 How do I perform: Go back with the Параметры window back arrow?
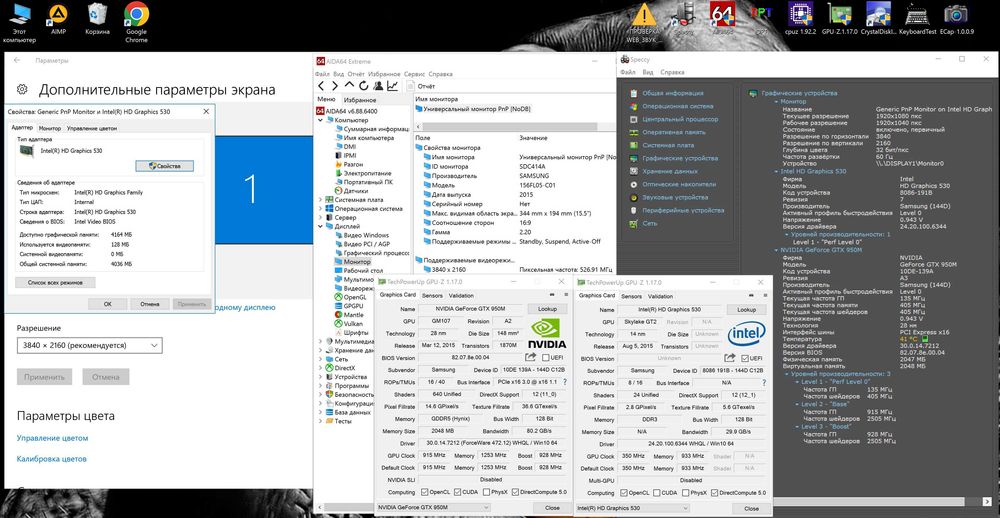point(17,60)
